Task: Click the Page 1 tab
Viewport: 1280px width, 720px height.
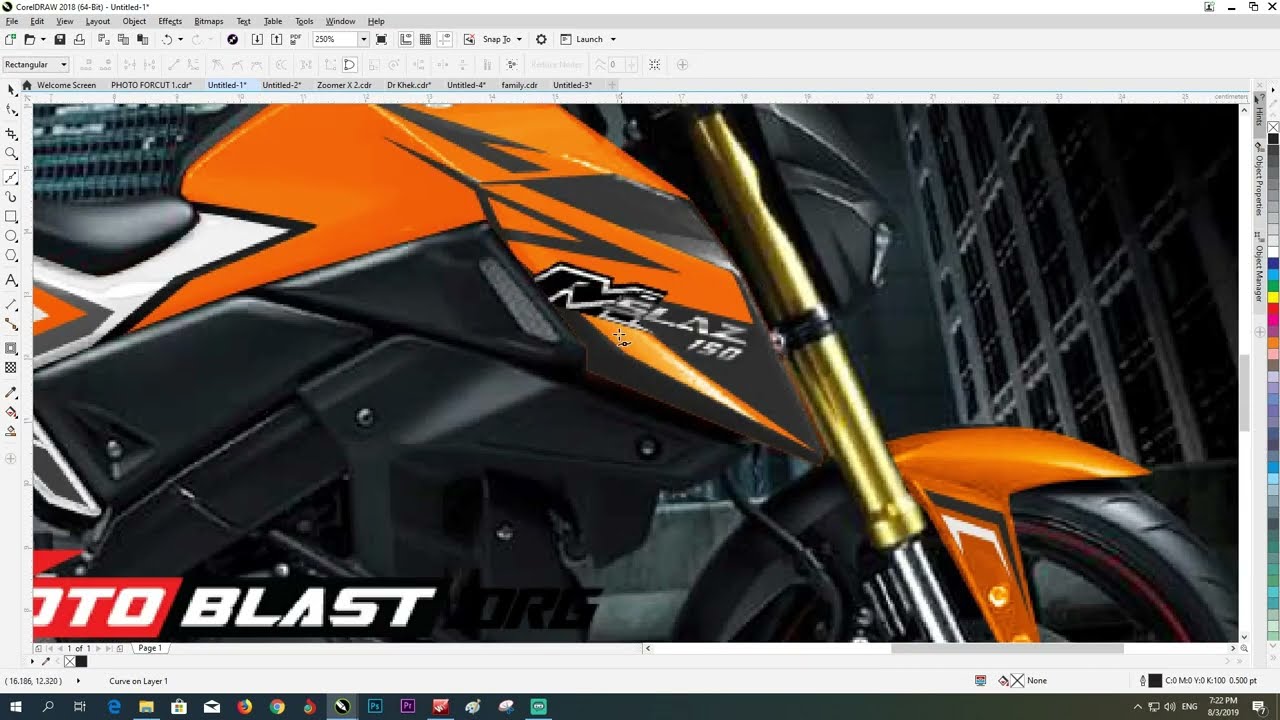Action: pyautogui.click(x=150, y=648)
